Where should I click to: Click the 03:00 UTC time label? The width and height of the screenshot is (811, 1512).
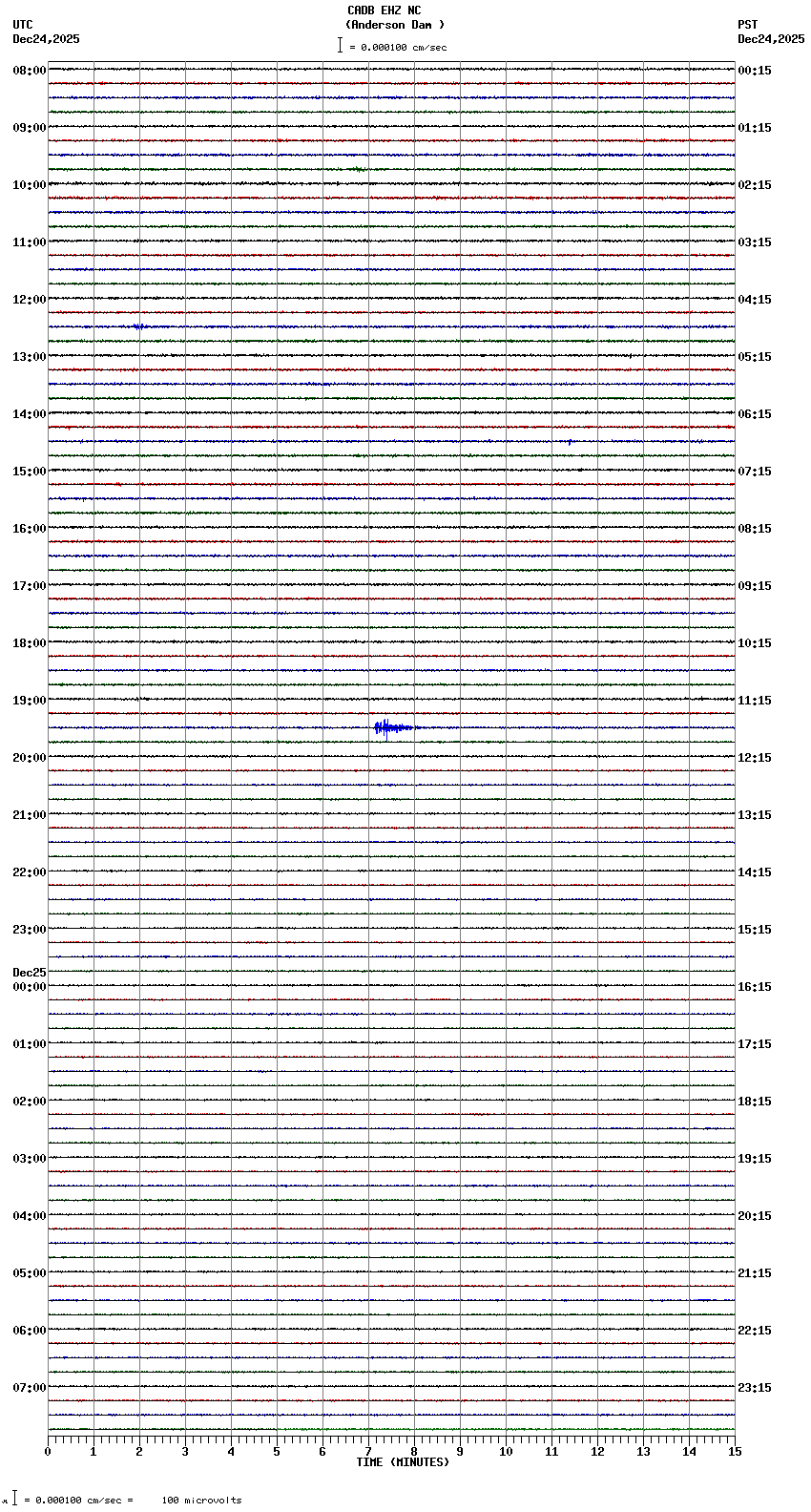[30, 1159]
